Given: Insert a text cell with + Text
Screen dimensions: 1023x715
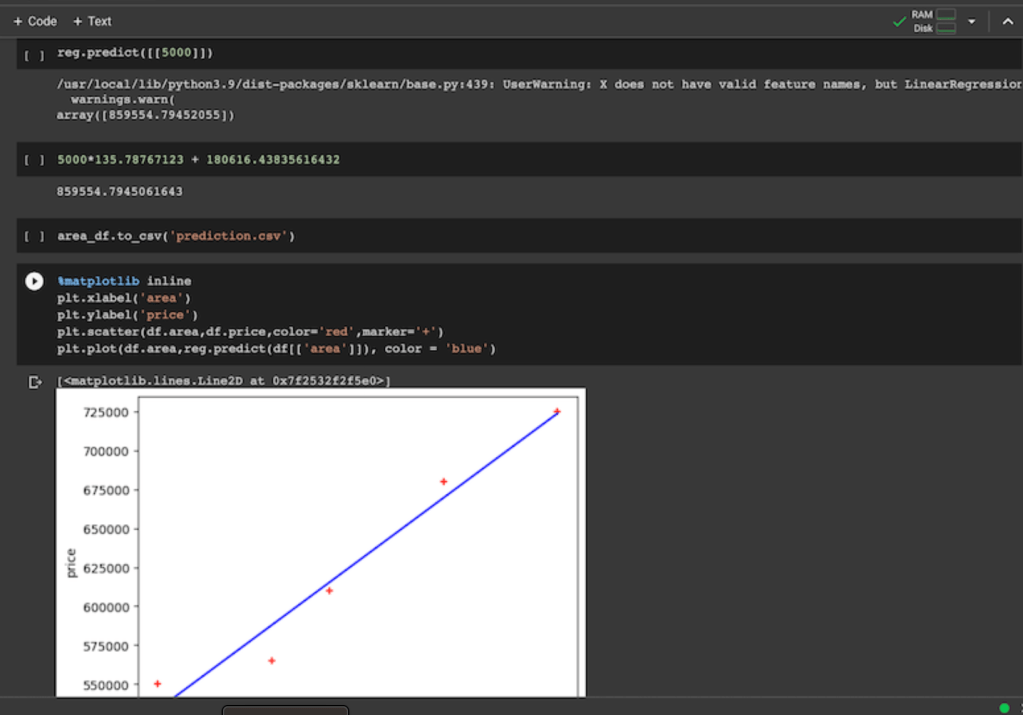Looking at the screenshot, I should coord(92,21).
